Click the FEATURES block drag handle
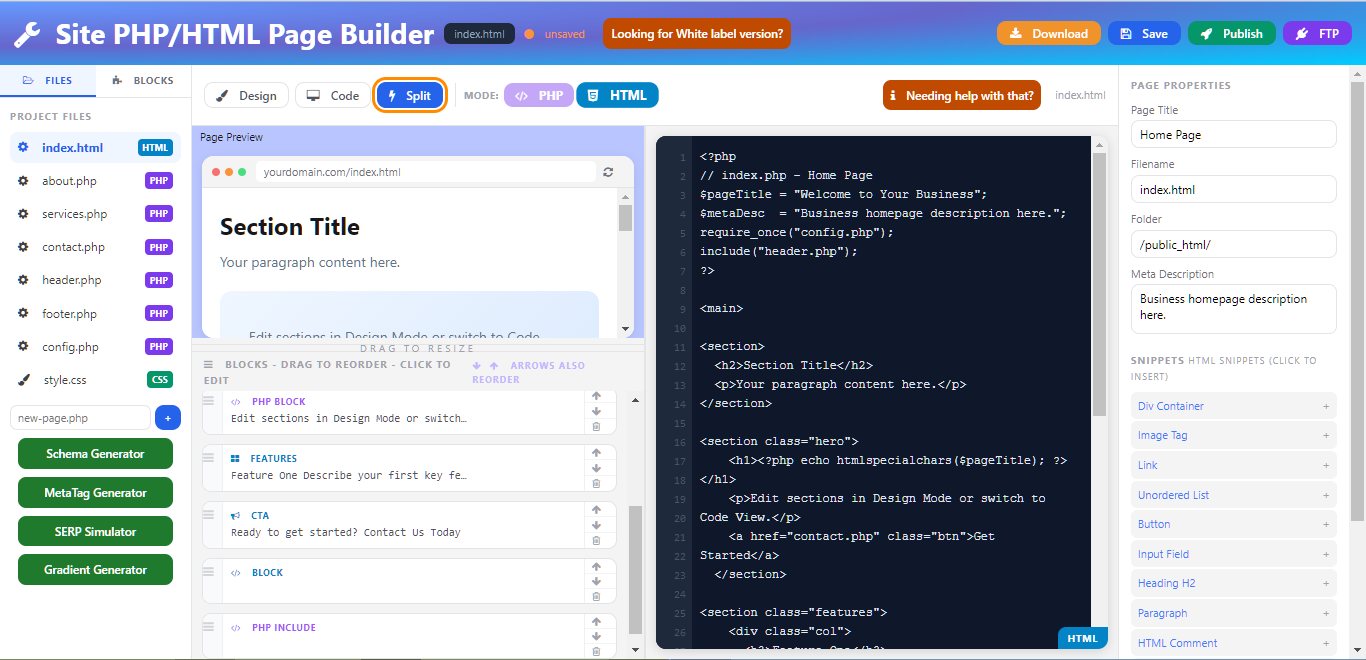This screenshot has width=1366, height=660. coord(209,457)
